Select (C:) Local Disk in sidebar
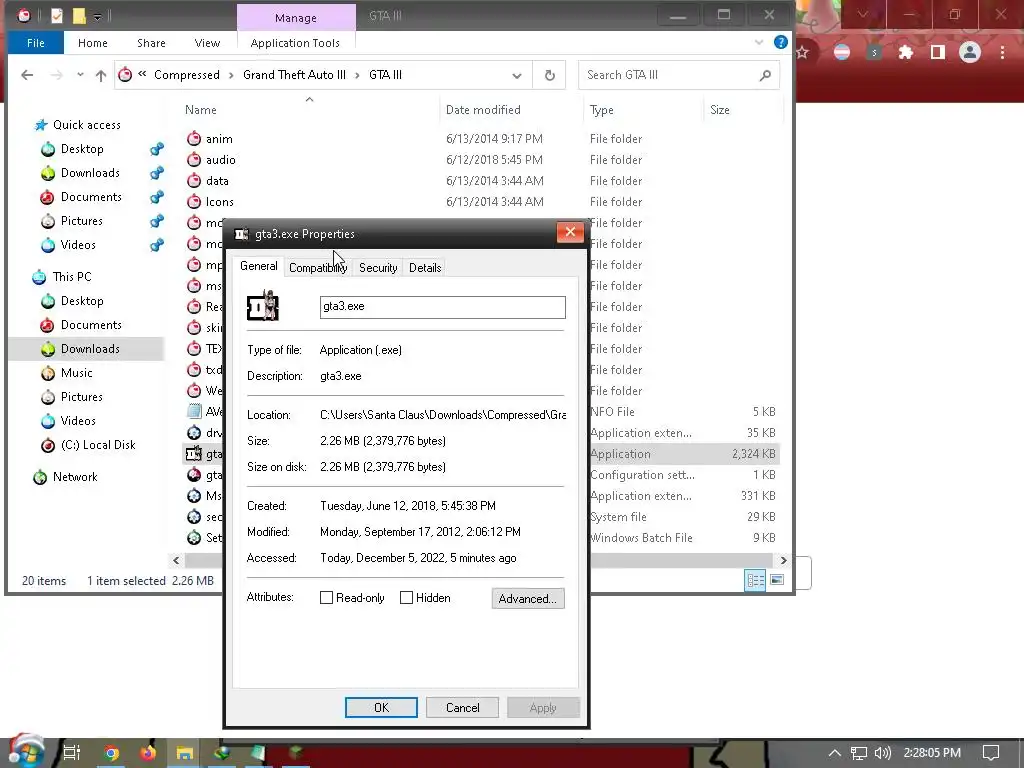 click(98, 445)
